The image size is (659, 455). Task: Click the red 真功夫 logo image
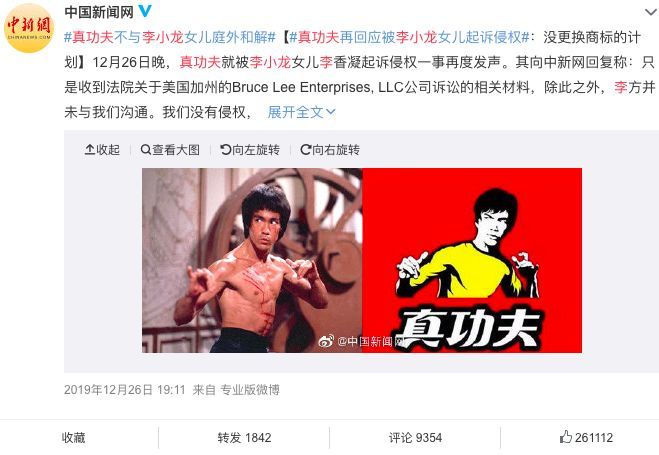point(472,260)
